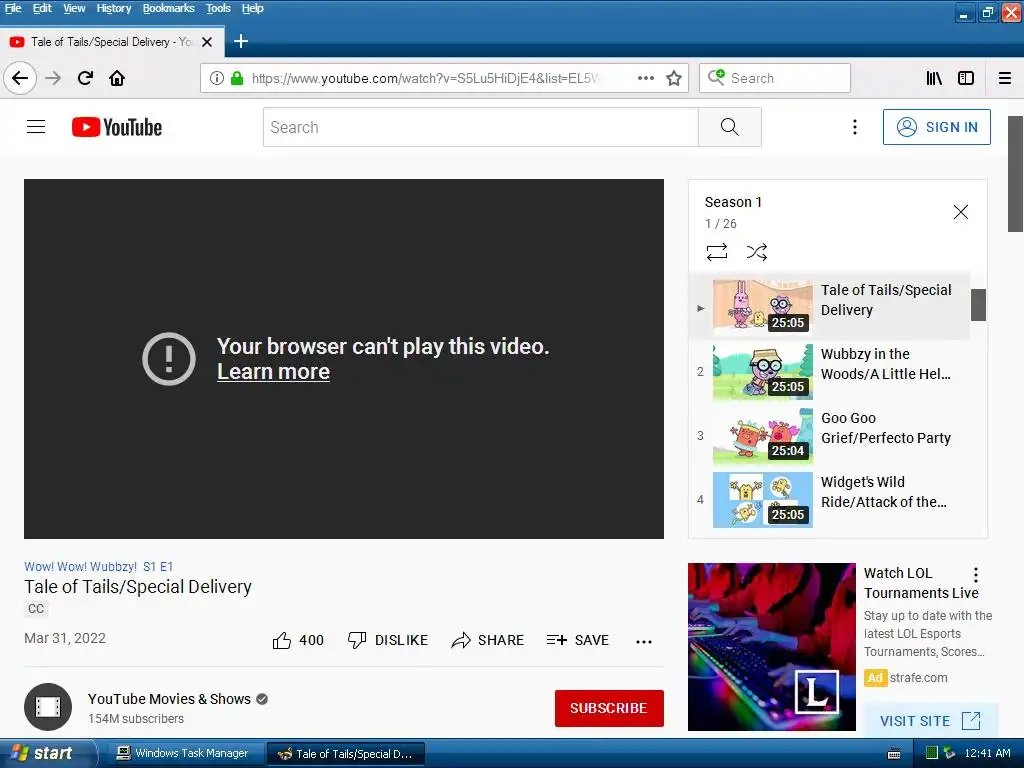Image resolution: width=1024 pixels, height=768 pixels.
Task: Click the system clock showing 12:41 AM
Action: coord(987,753)
